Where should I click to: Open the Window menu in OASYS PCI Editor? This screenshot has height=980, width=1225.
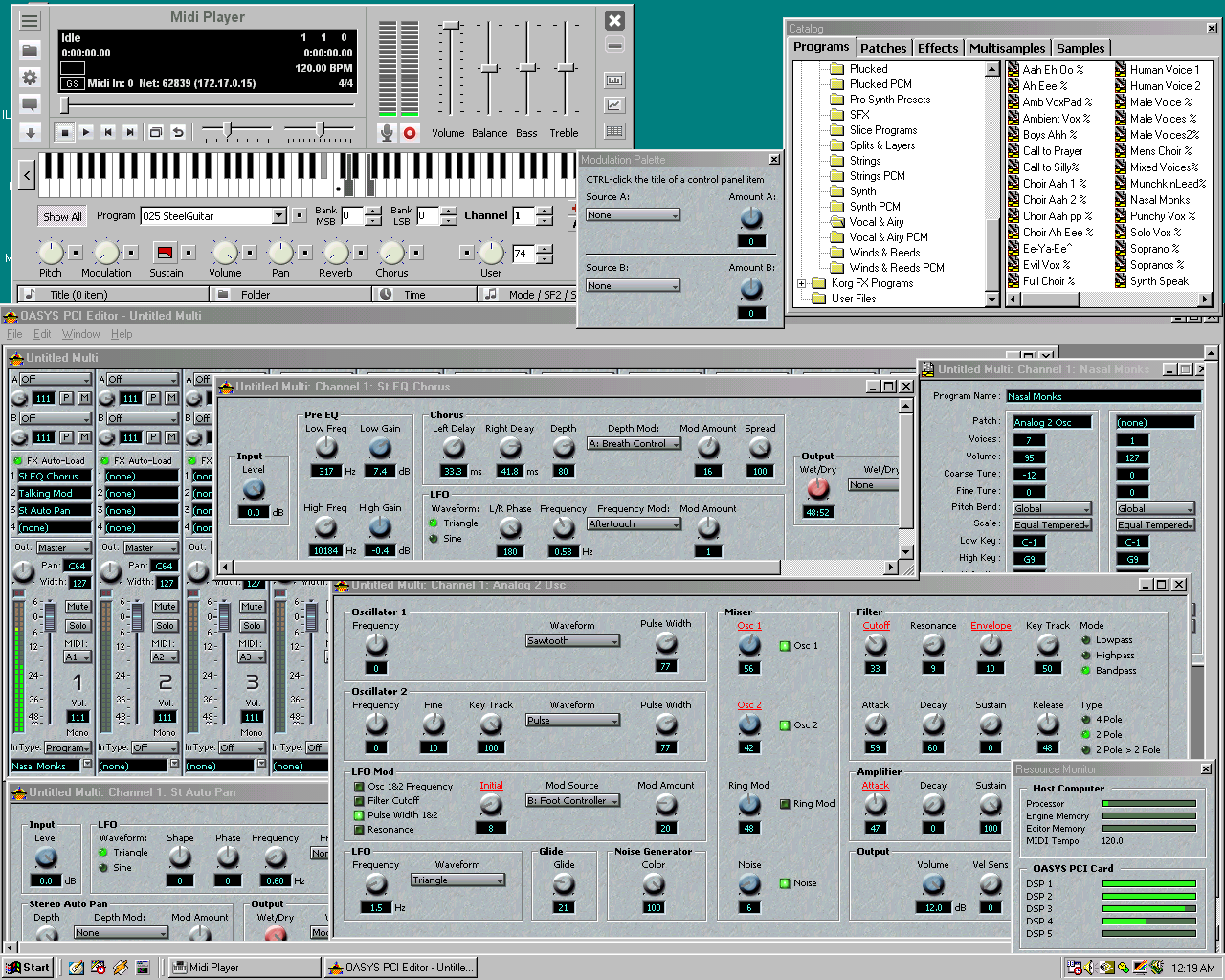(x=80, y=334)
